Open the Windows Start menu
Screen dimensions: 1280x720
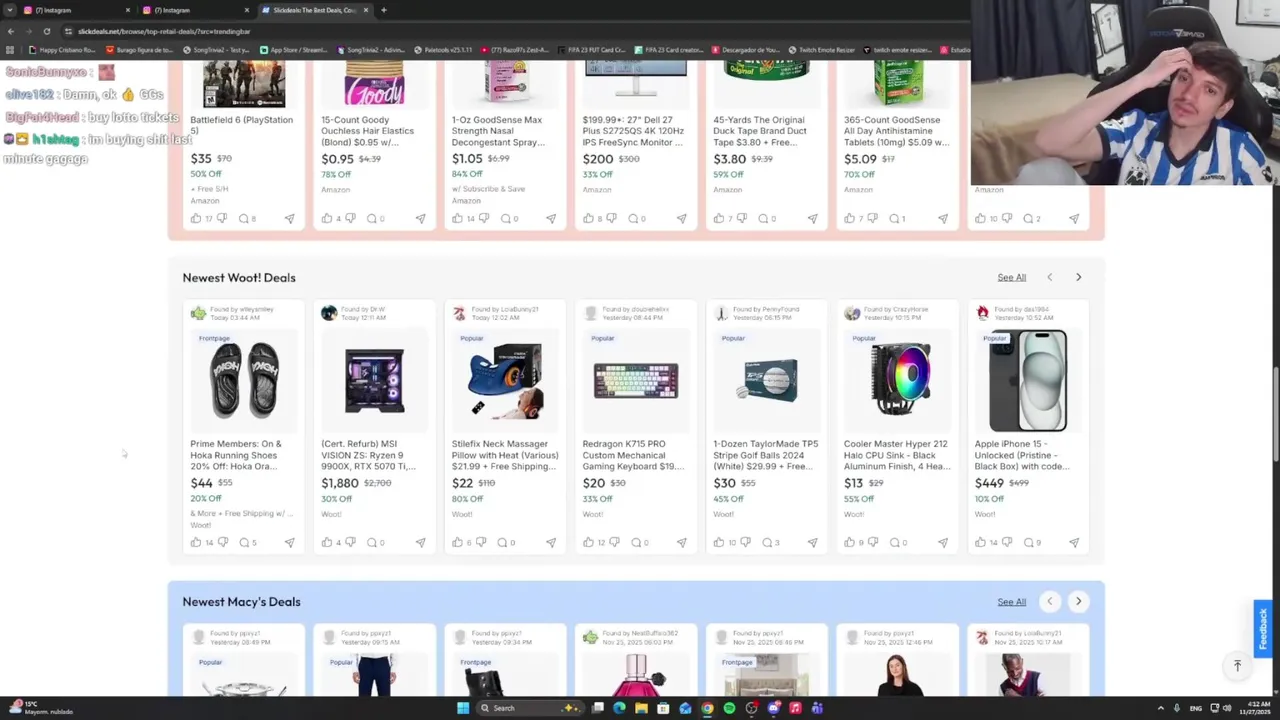pos(463,708)
